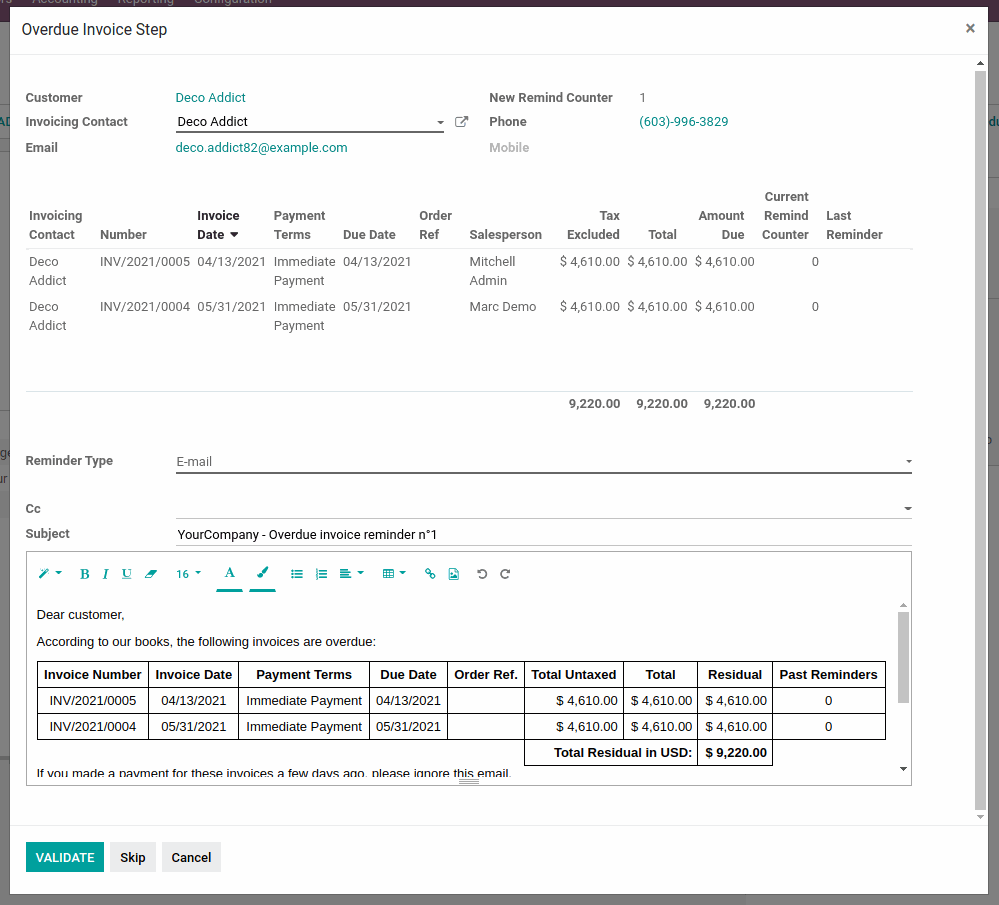Click the Skip button

(133, 857)
